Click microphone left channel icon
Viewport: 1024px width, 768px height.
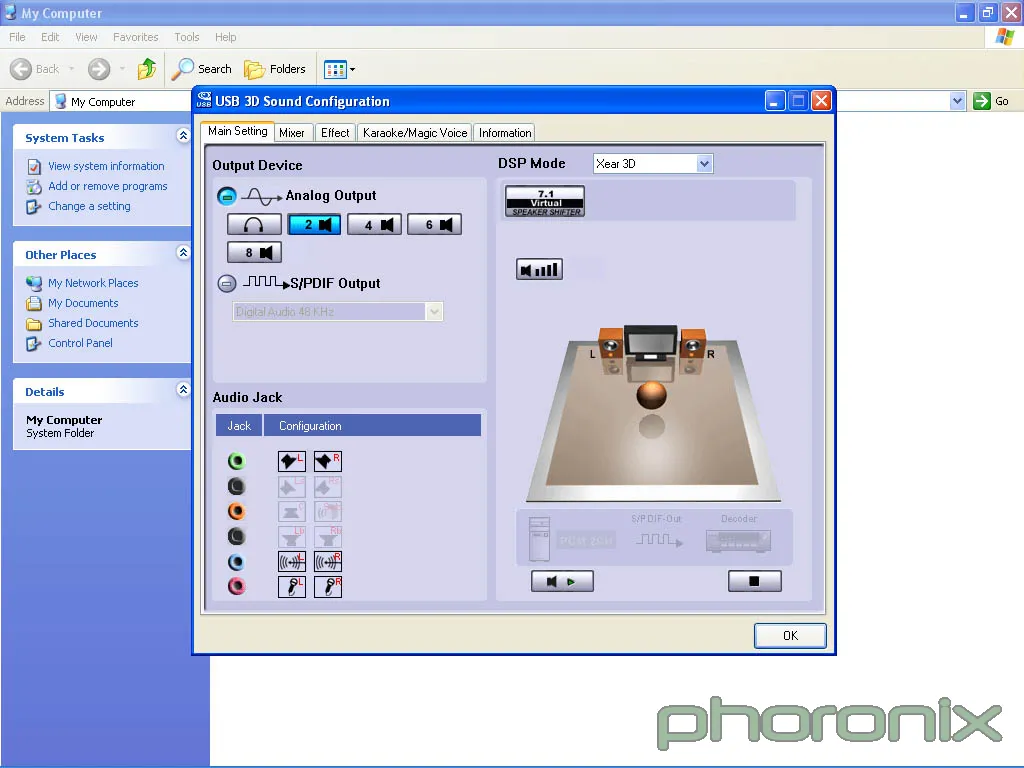point(292,586)
